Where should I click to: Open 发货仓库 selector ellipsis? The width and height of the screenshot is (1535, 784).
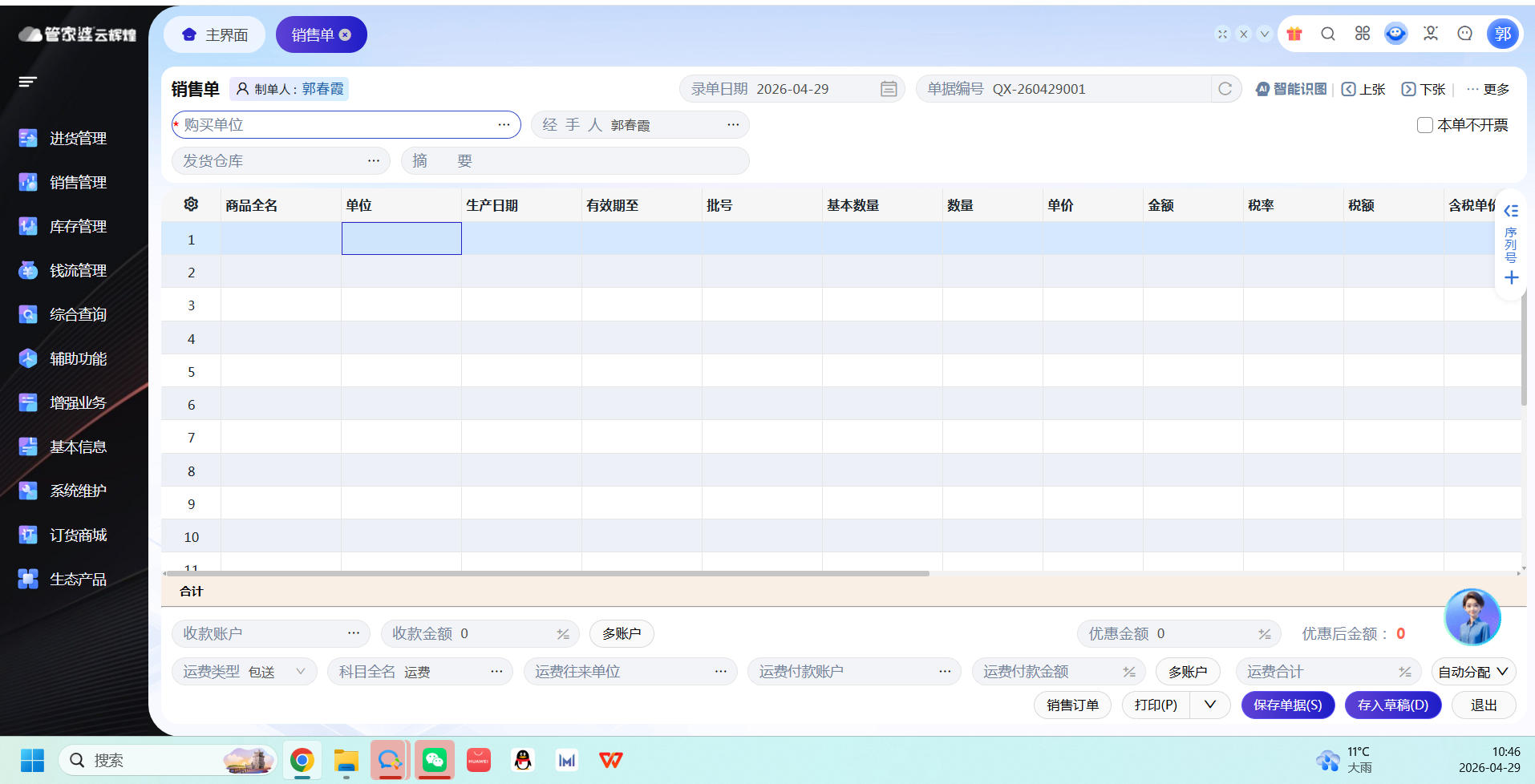click(374, 160)
